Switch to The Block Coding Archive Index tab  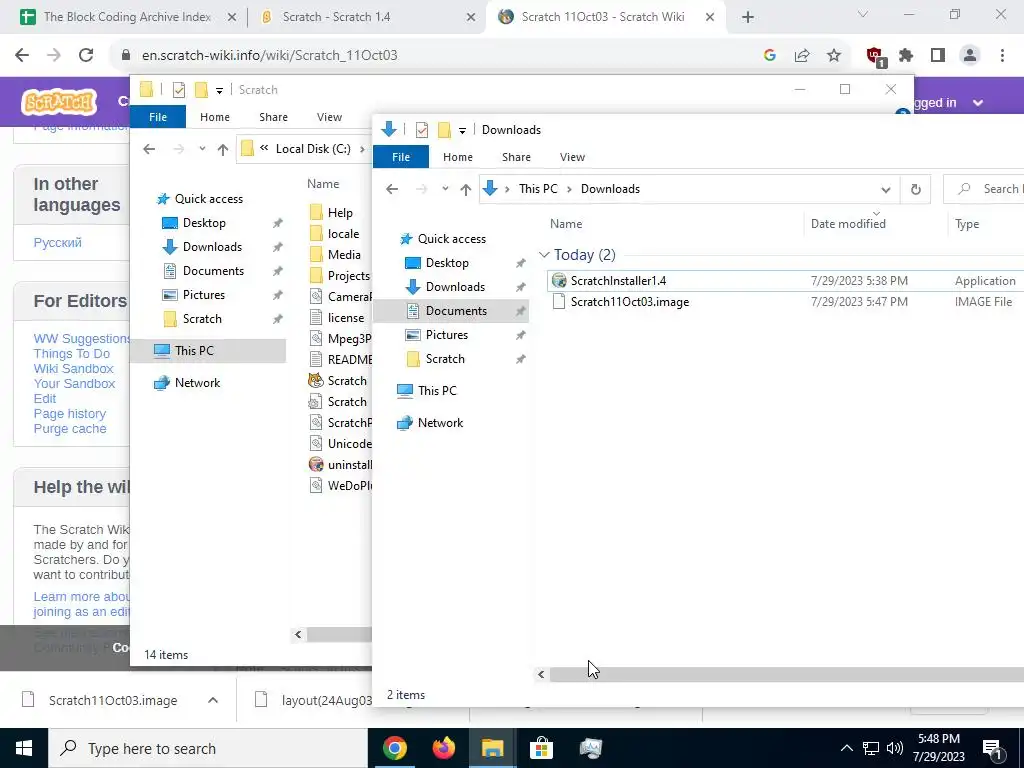(127, 17)
